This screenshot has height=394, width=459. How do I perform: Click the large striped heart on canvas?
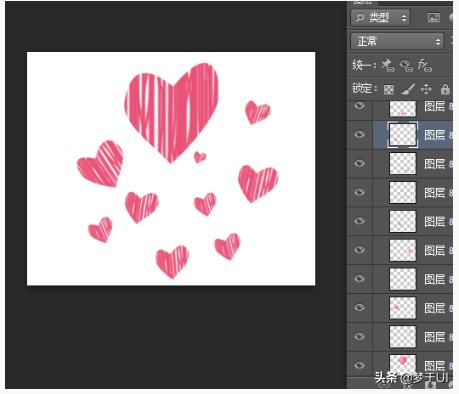[172, 111]
